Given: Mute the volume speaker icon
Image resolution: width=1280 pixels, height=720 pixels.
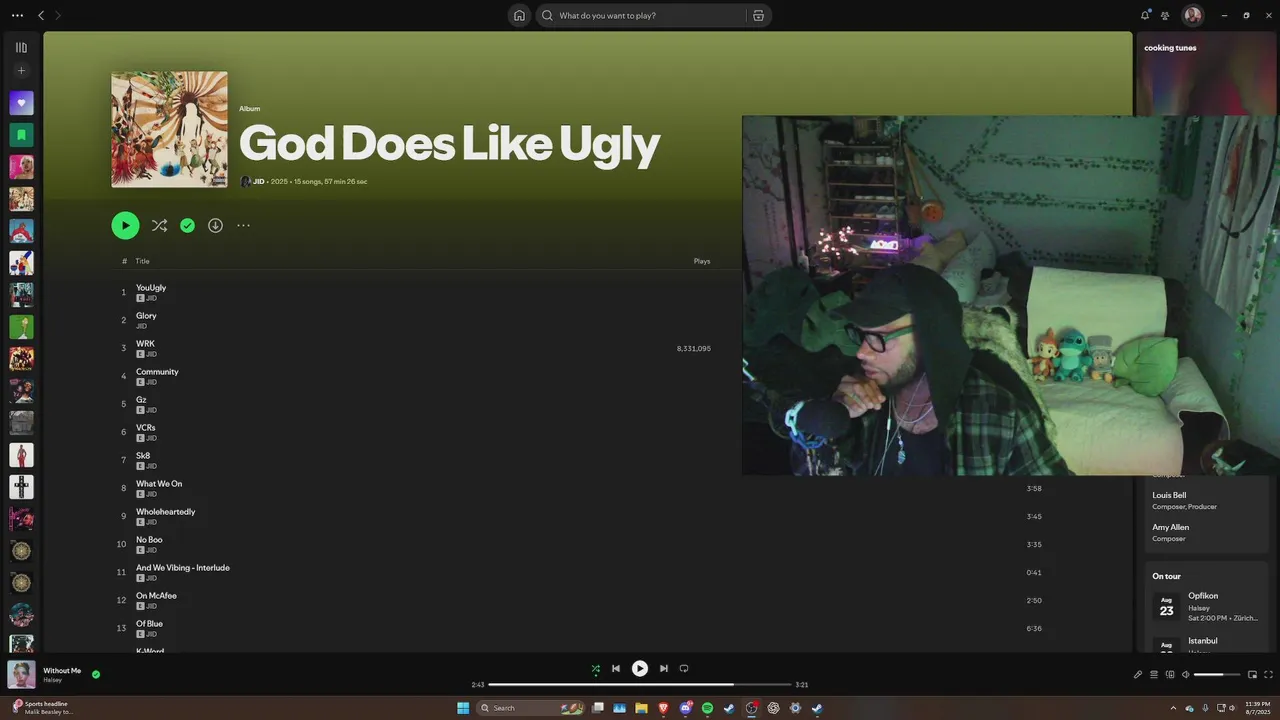Looking at the screenshot, I should (x=1186, y=674).
